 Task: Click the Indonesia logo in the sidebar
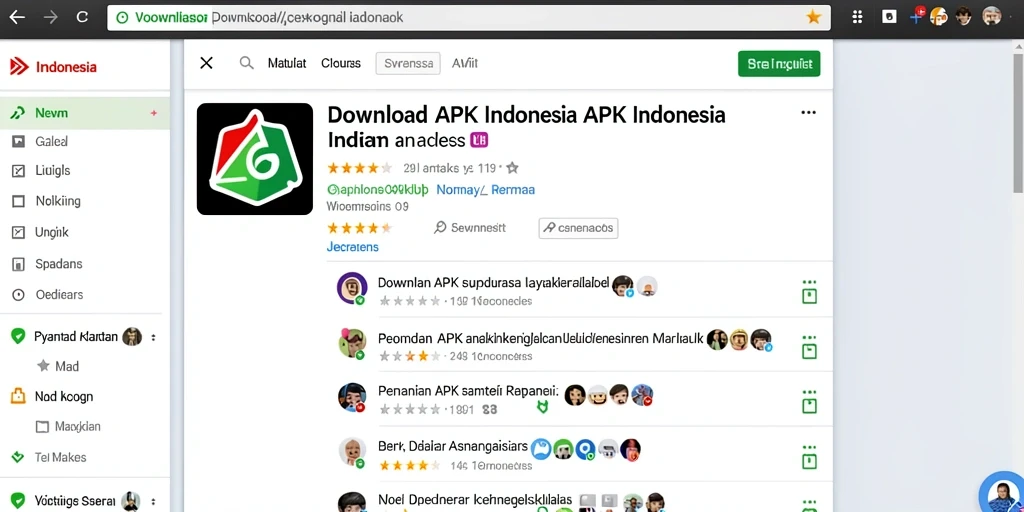tap(54, 67)
